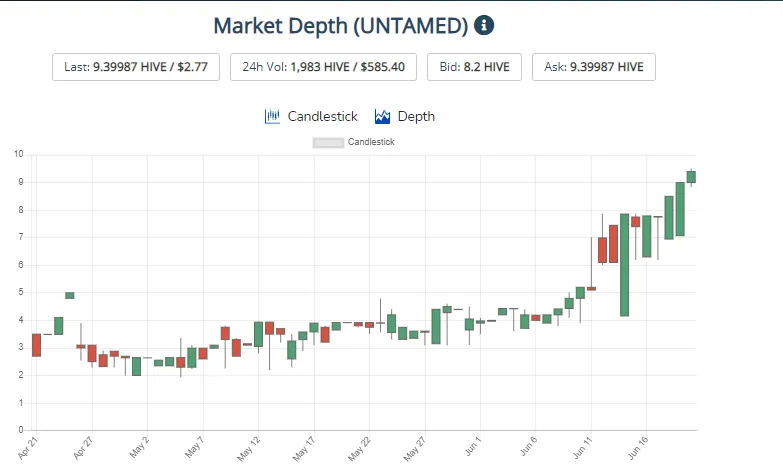Image resolution: width=783 pixels, height=472 pixels.
Task: Click the Depth chart icon
Action: [383, 116]
